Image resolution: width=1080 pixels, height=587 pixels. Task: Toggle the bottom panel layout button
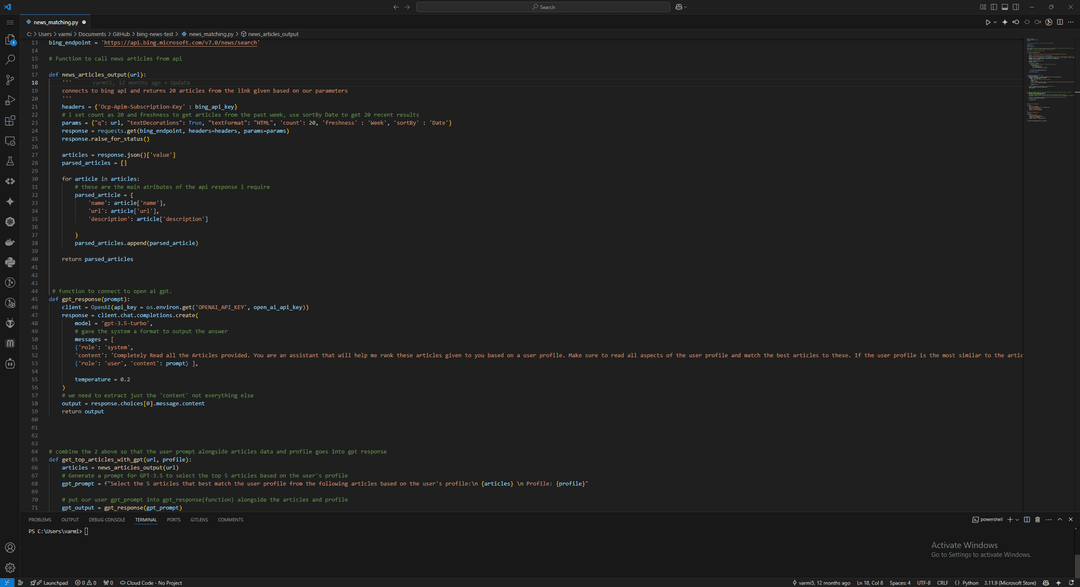click(x=1007, y=7)
